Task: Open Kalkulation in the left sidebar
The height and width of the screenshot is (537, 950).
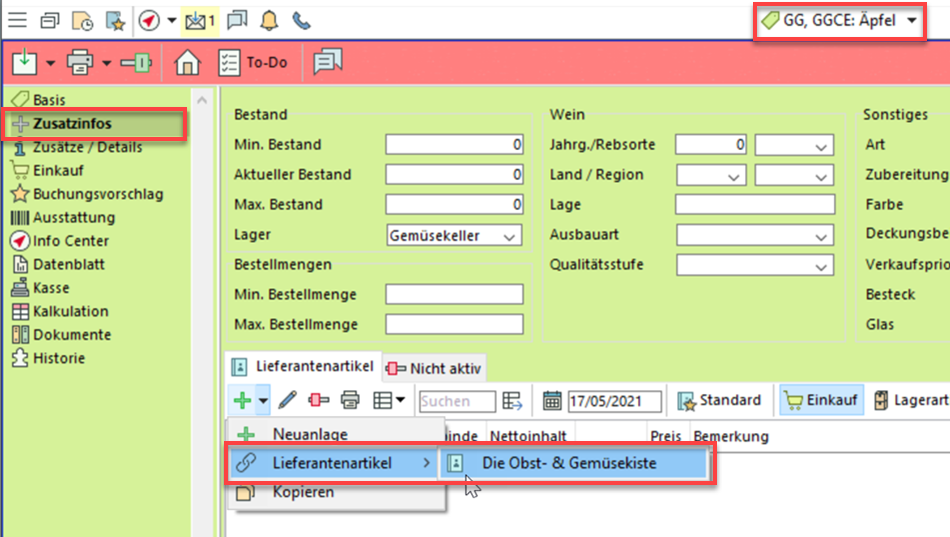Action: tap(70, 311)
